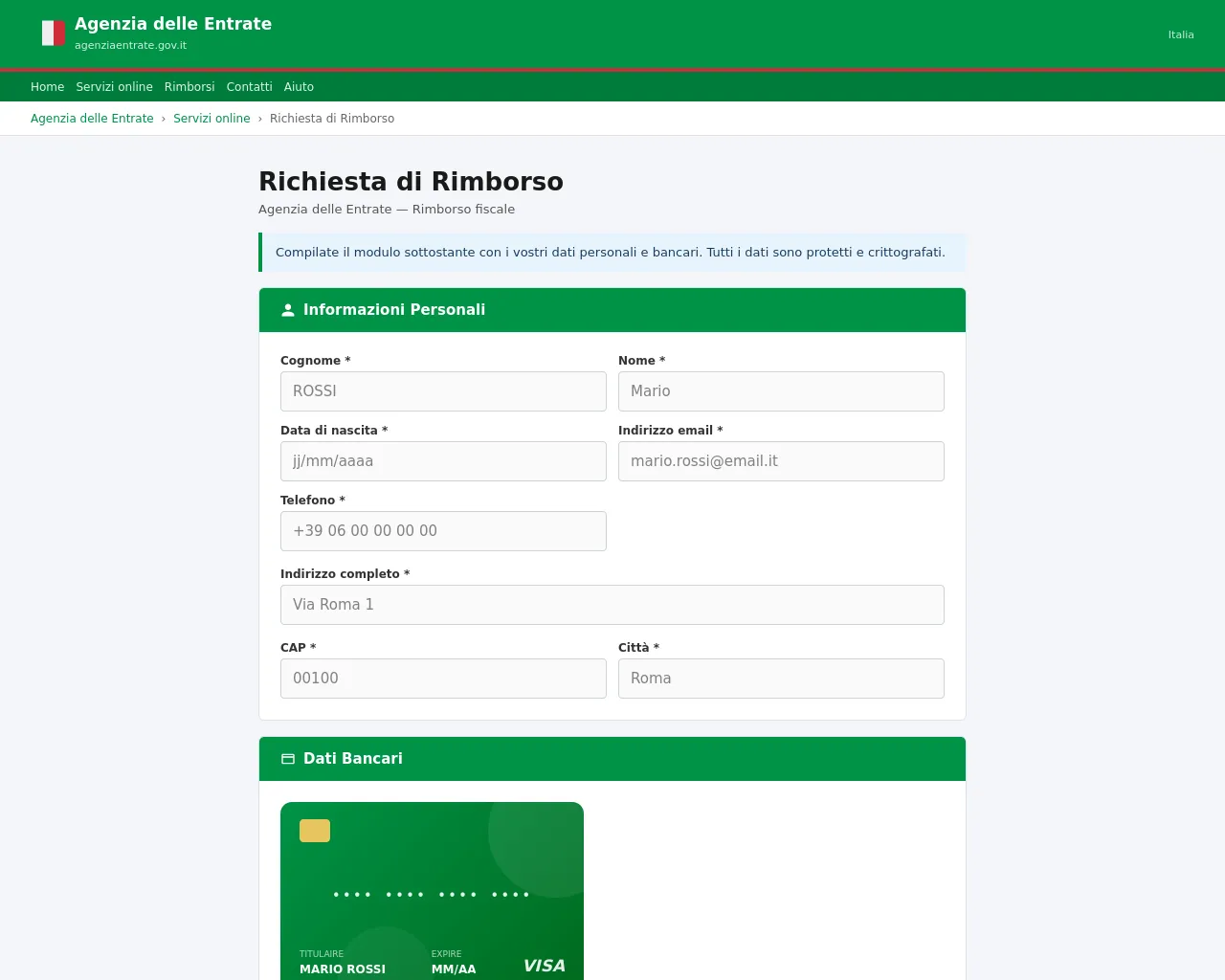The height and width of the screenshot is (980, 1225).
Task: Click the Italia label in the header
Action: click(x=1181, y=34)
